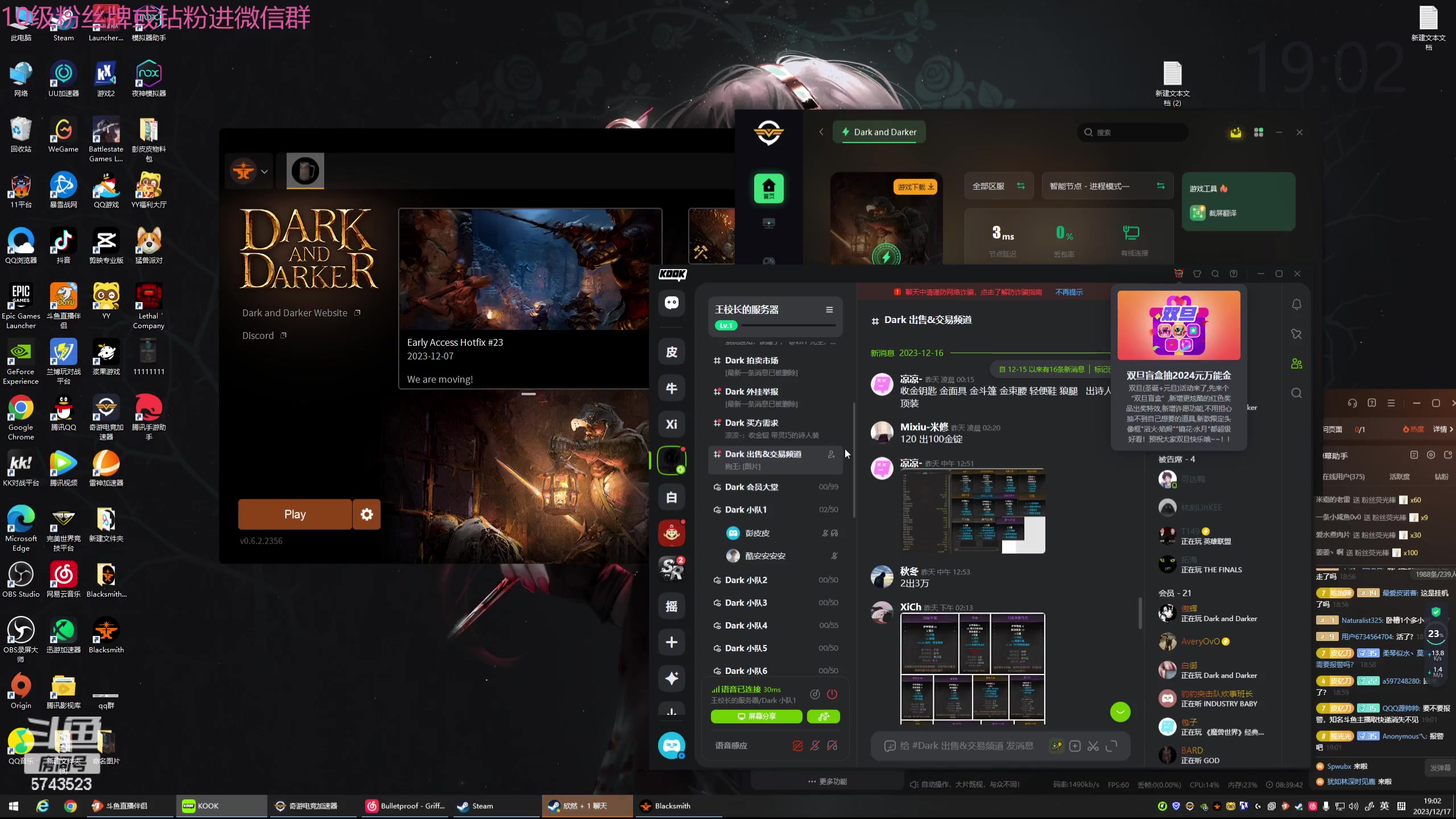This screenshot has height=819, width=1456.
Task: Toggle noise suppression next to disconnect icon
Action: 815,694
